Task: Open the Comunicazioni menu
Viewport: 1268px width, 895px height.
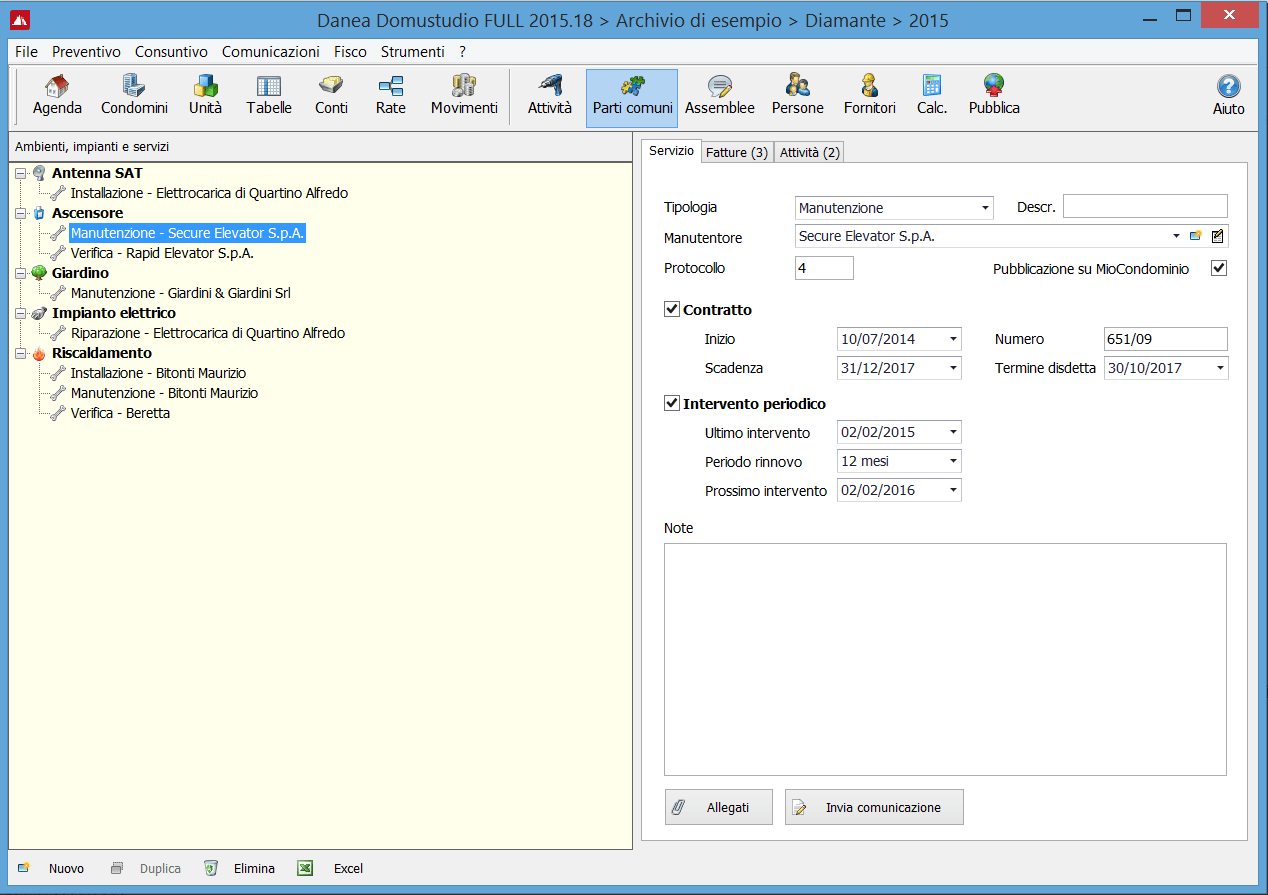Action: pyautogui.click(x=271, y=51)
